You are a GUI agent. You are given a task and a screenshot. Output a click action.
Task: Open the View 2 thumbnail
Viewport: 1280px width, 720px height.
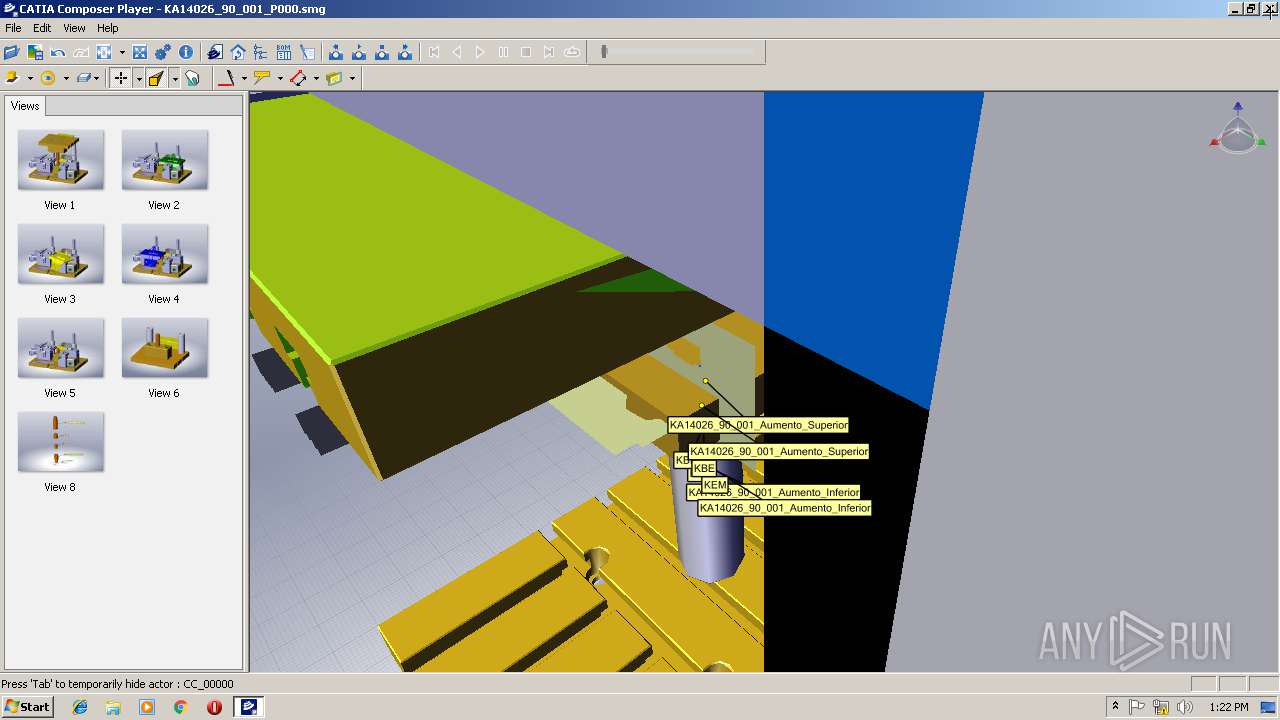[x=164, y=160]
